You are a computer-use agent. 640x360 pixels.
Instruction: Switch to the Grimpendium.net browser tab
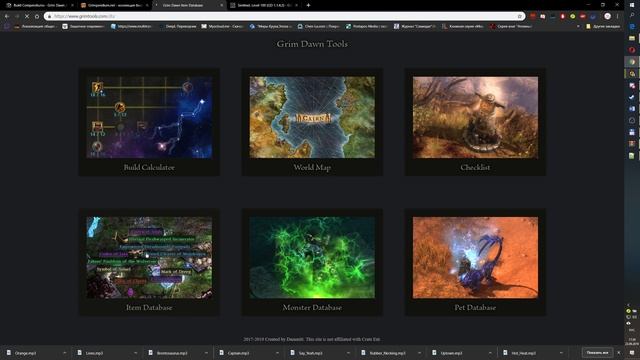point(113,5)
